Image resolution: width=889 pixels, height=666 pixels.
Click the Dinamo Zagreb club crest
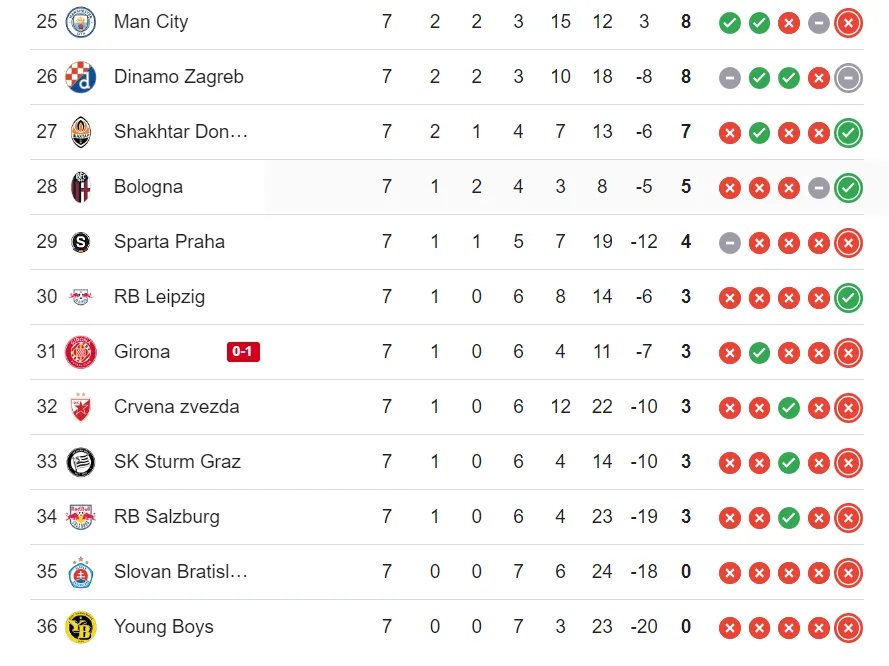[81, 77]
